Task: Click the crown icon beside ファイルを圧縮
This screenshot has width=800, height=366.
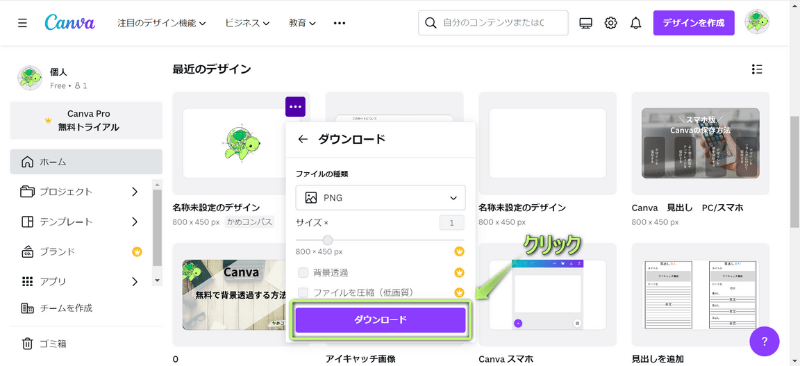Action: pyautogui.click(x=459, y=292)
